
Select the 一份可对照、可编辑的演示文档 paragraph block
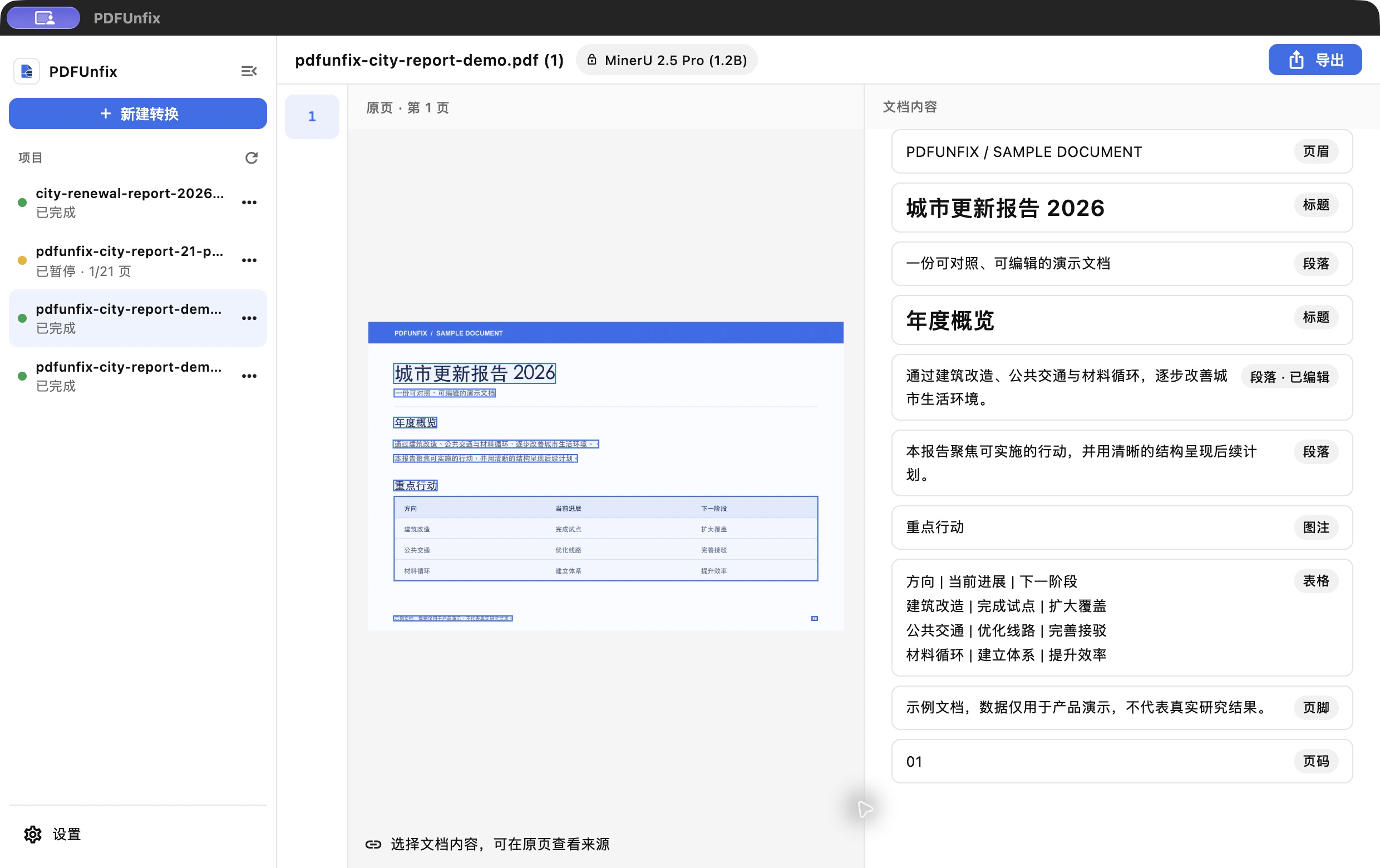click(1122, 264)
